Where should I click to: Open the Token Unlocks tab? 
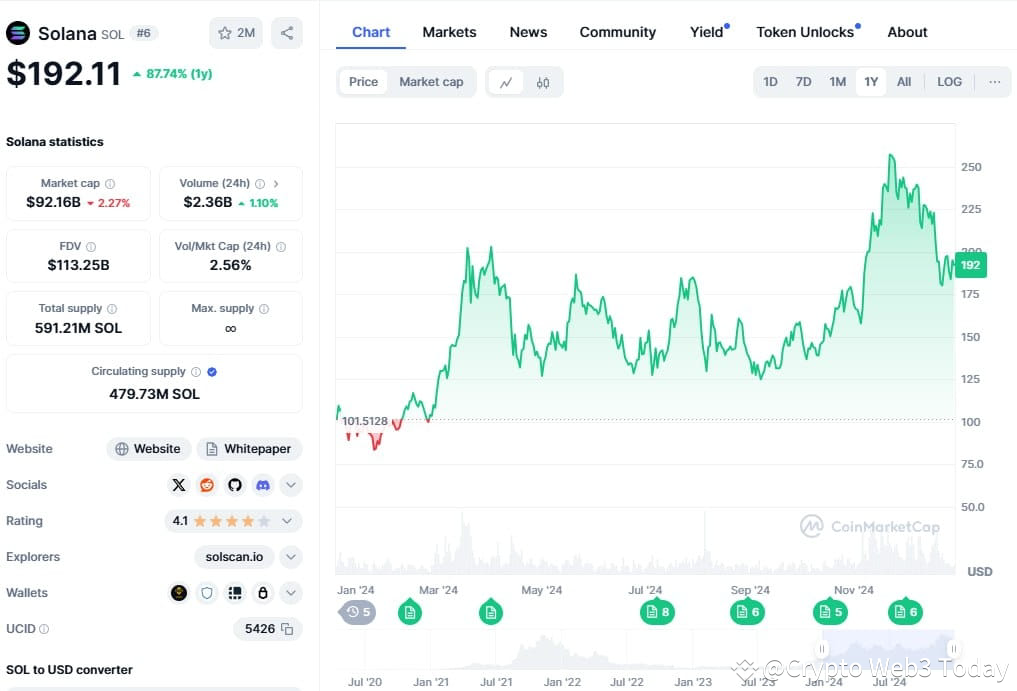(805, 32)
